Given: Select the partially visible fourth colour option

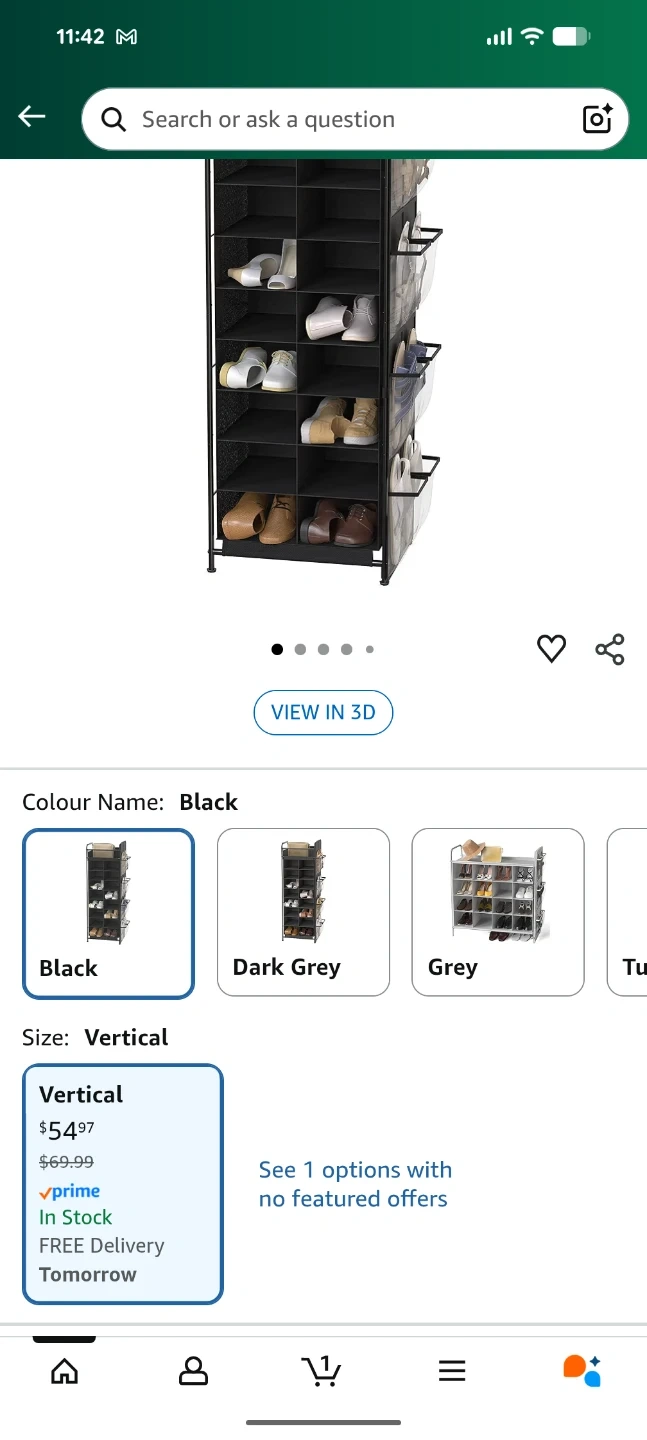Looking at the screenshot, I should coord(627,912).
